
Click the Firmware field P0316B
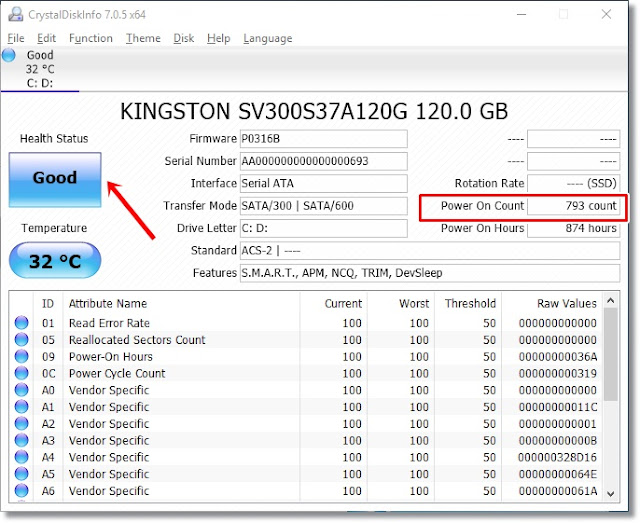click(323, 139)
